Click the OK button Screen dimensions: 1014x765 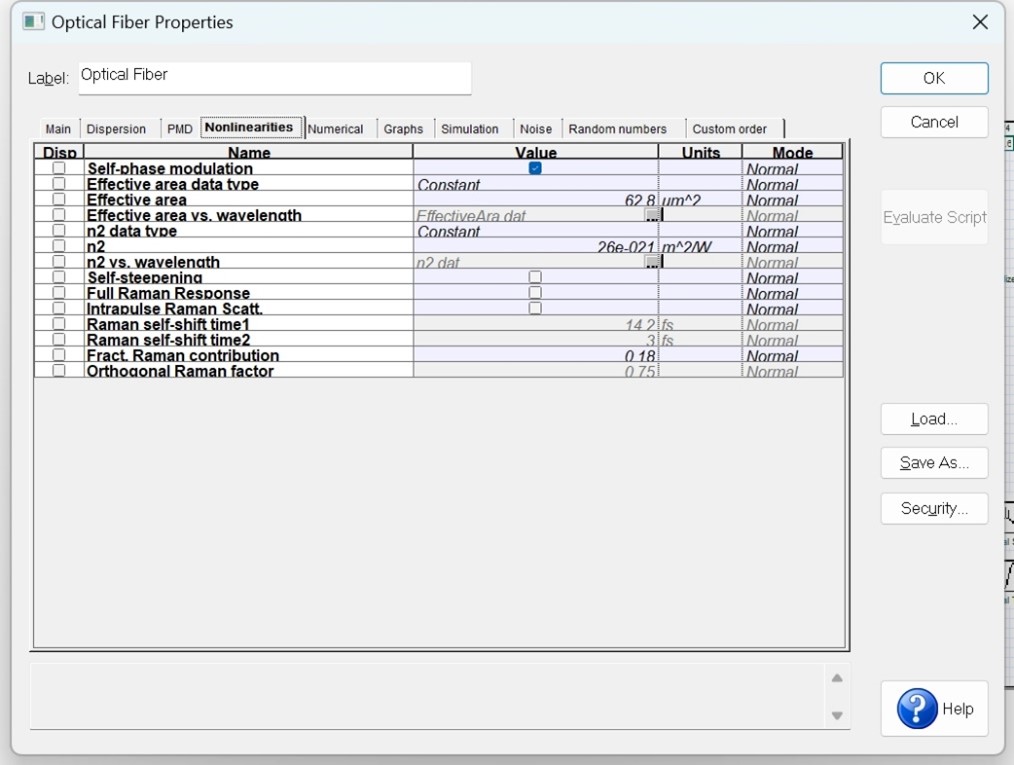(934, 78)
